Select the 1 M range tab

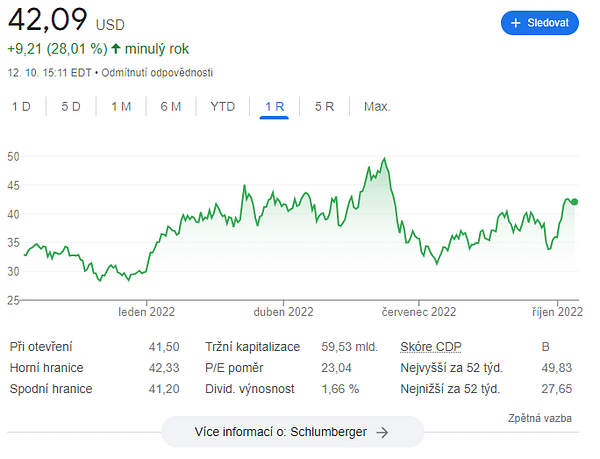click(x=121, y=106)
